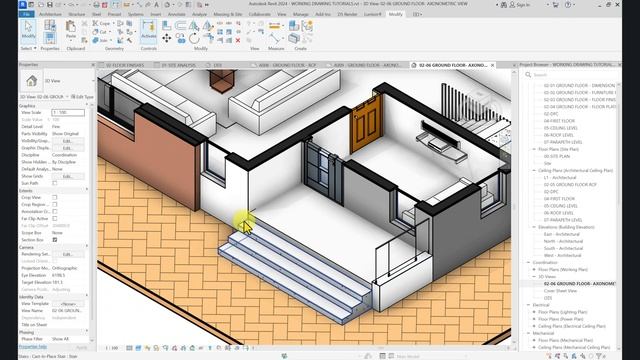Click the shopping cart icon in title bar
640x360 pixels.
click(x=556, y=5)
